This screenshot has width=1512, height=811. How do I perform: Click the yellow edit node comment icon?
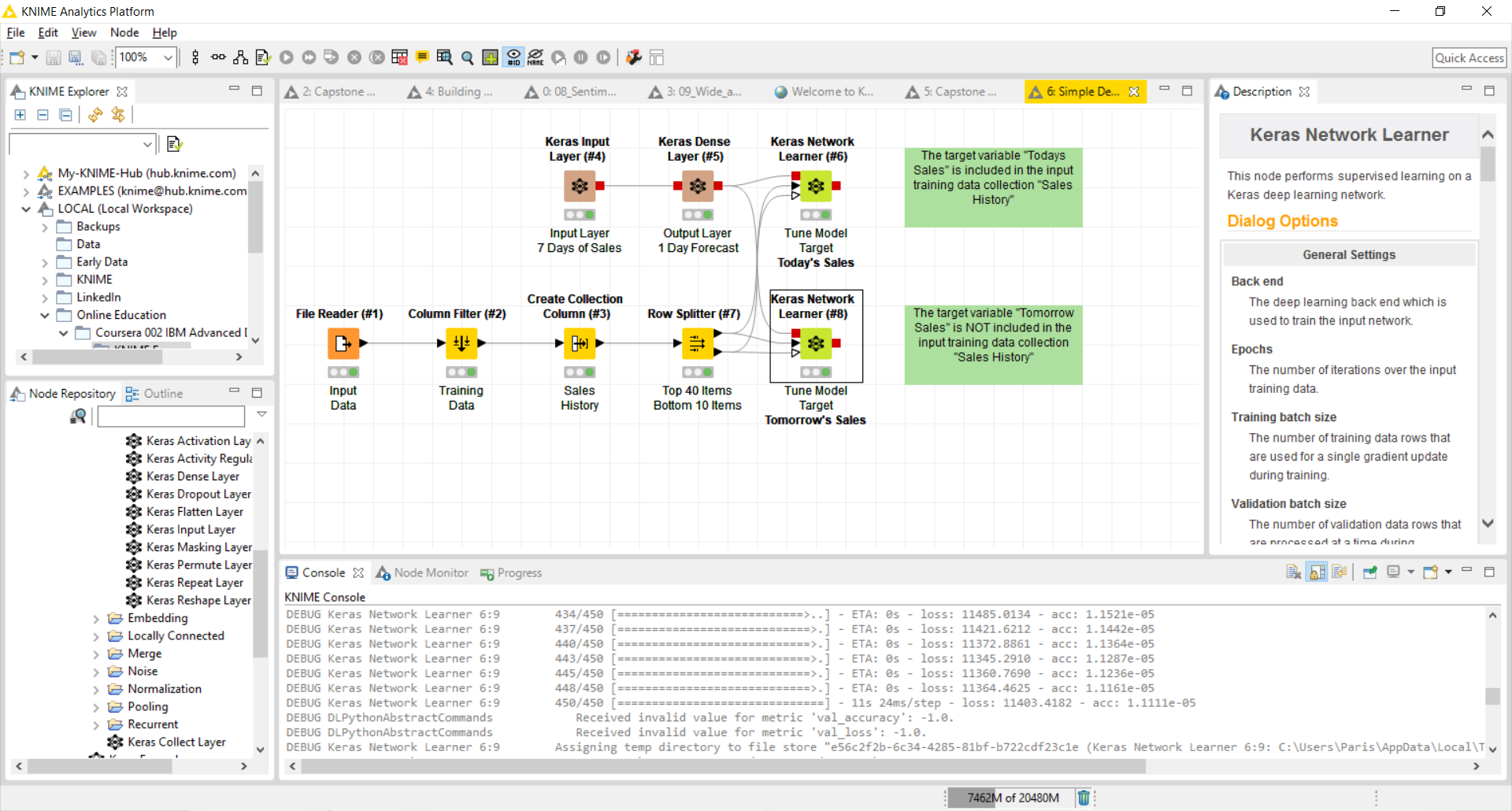coord(422,57)
